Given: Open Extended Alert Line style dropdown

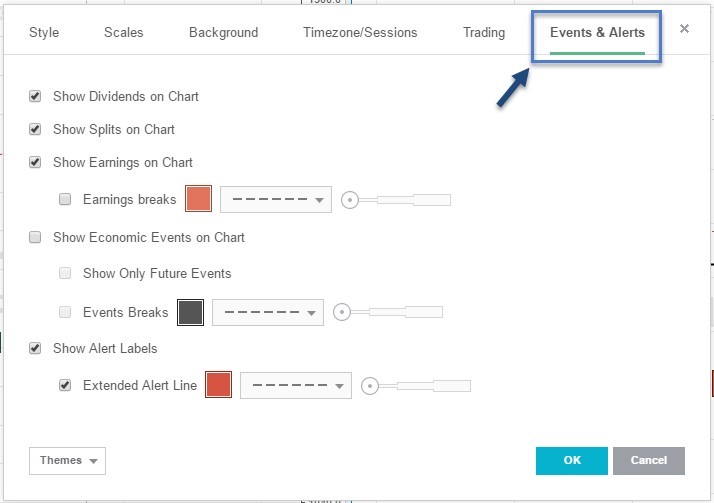Looking at the screenshot, I should pos(296,385).
